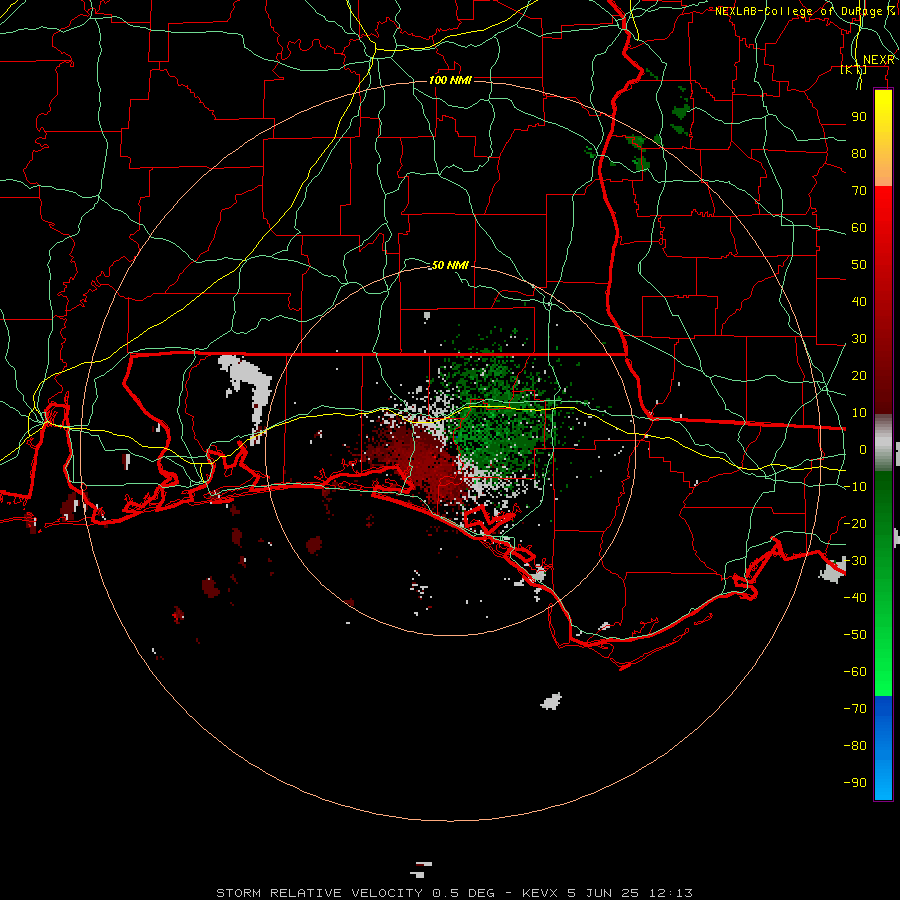Click the 90 value on velocity scale
This screenshot has width=900, height=900.
click(x=859, y=117)
